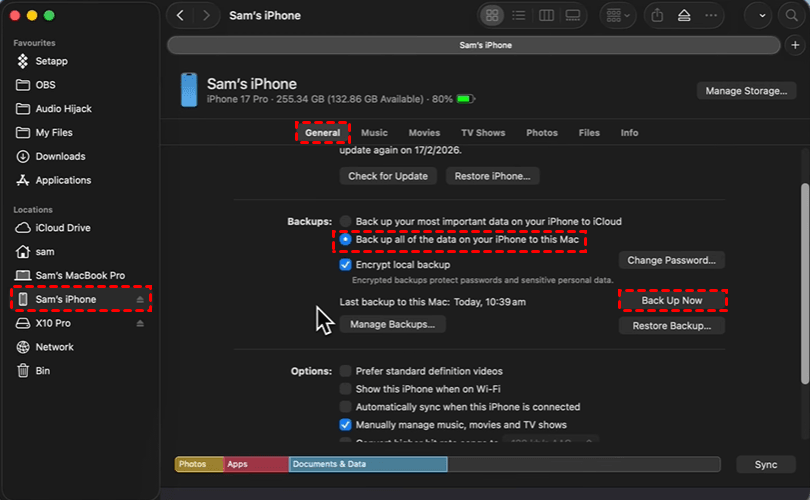Select Sam's iPhone in Locations

coord(66,299)
